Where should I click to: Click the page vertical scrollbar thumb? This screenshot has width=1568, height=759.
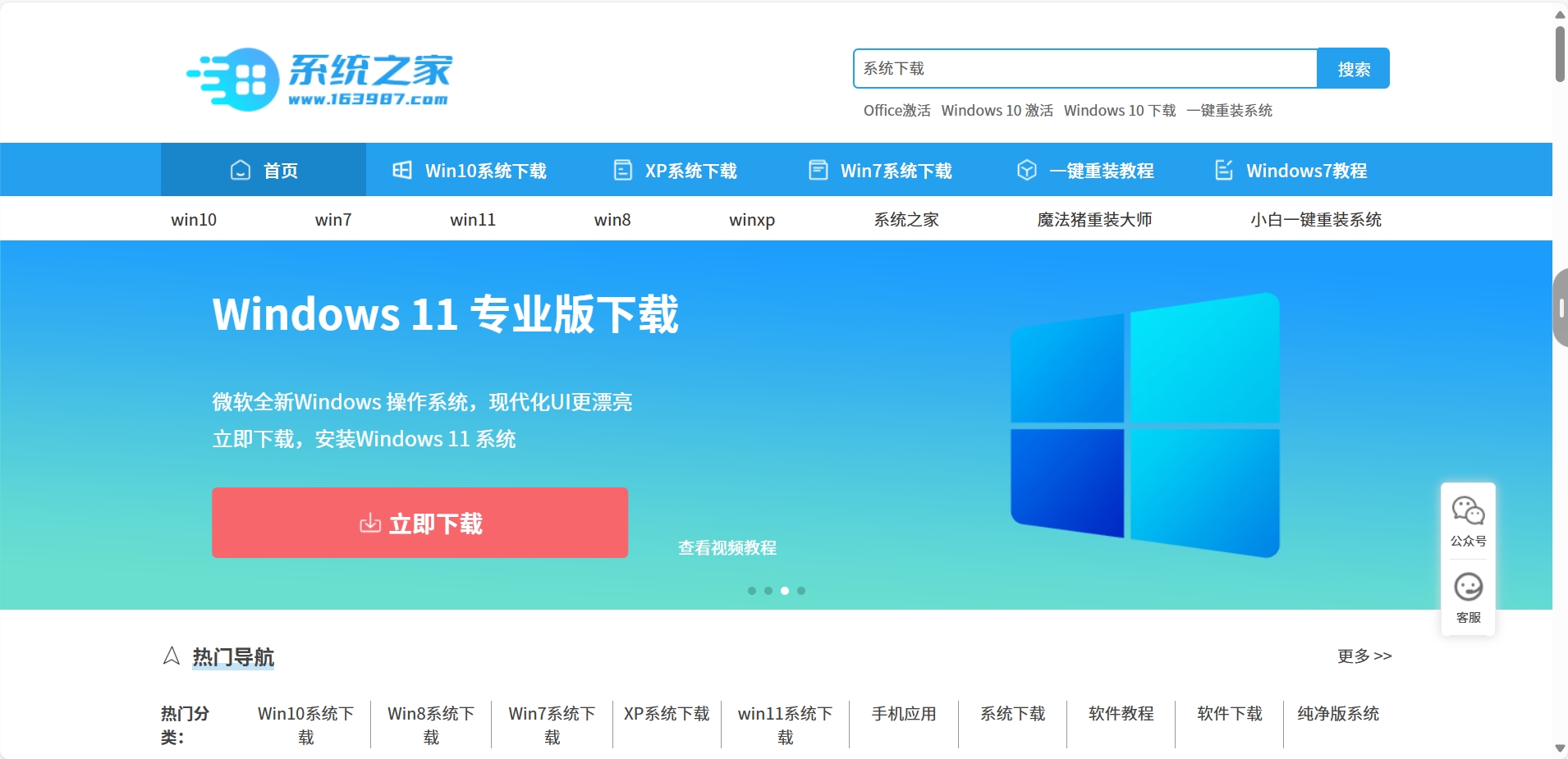1560,53
